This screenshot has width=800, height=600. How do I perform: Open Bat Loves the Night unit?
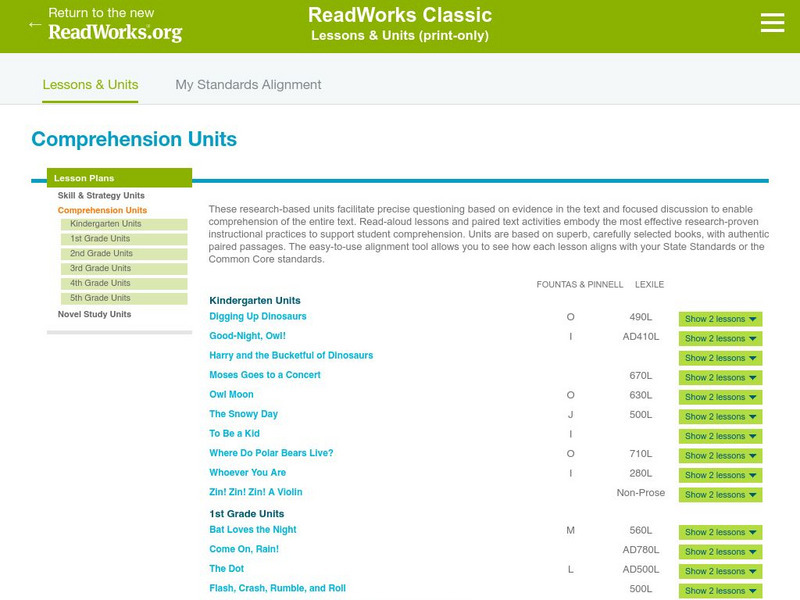(253, 530)
